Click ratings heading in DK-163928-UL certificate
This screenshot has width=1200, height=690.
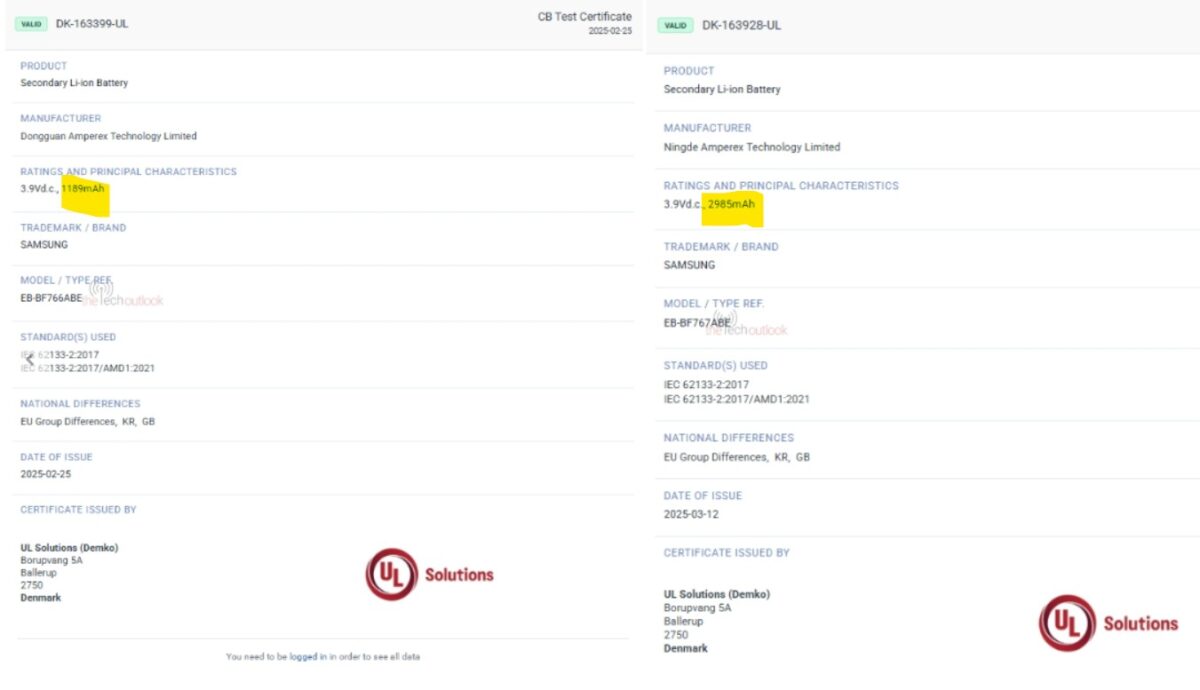[x=781, y=186]
